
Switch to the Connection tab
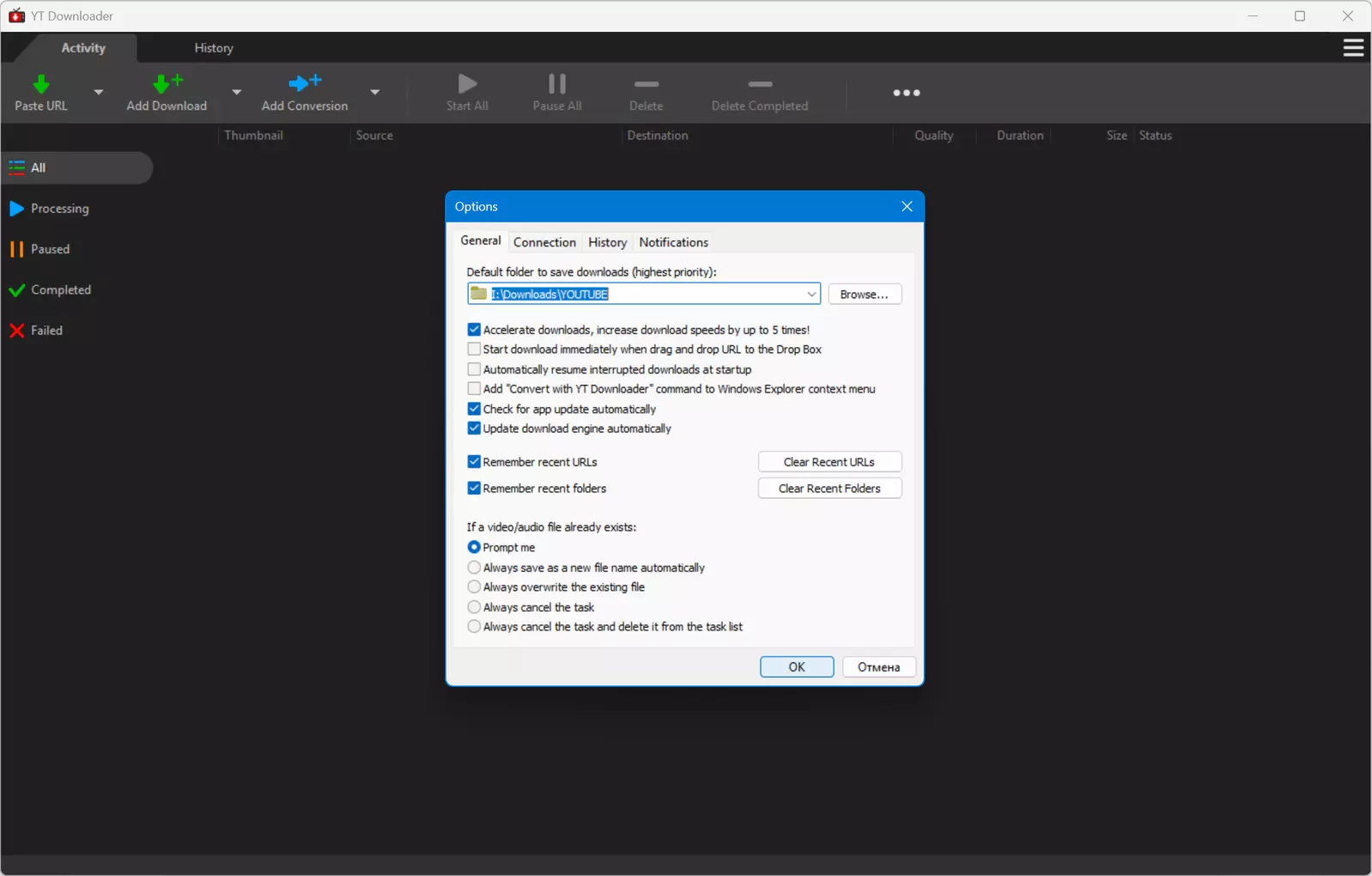tap(544, 242)
